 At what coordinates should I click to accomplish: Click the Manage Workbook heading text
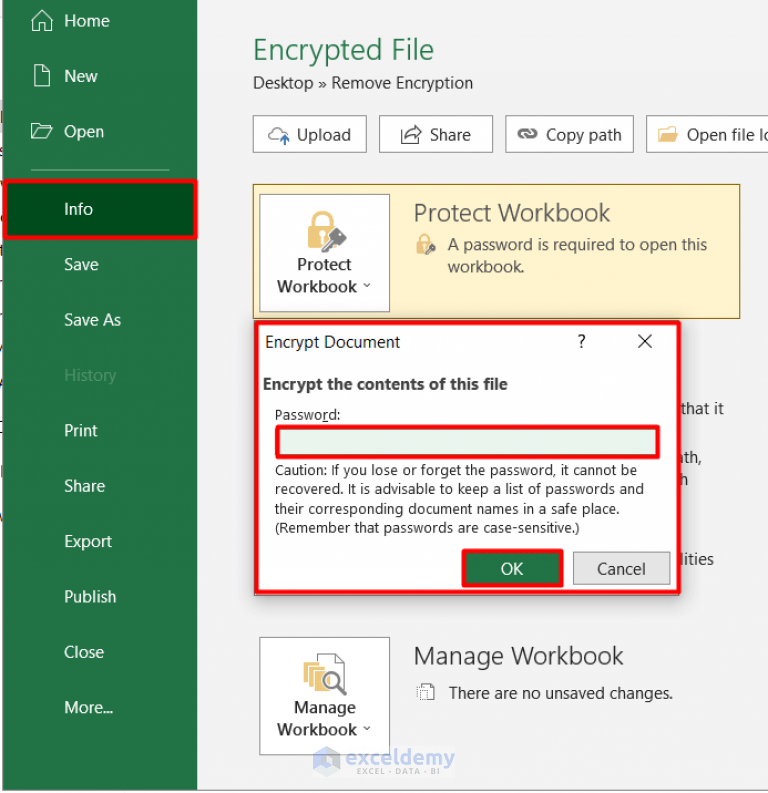pos(518,656)
